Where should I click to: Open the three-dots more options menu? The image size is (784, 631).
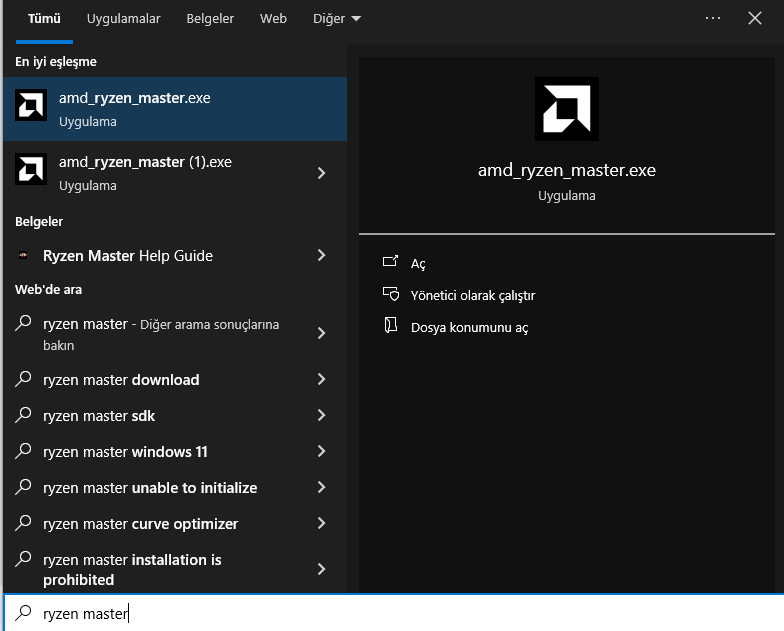tap(713, 18)
